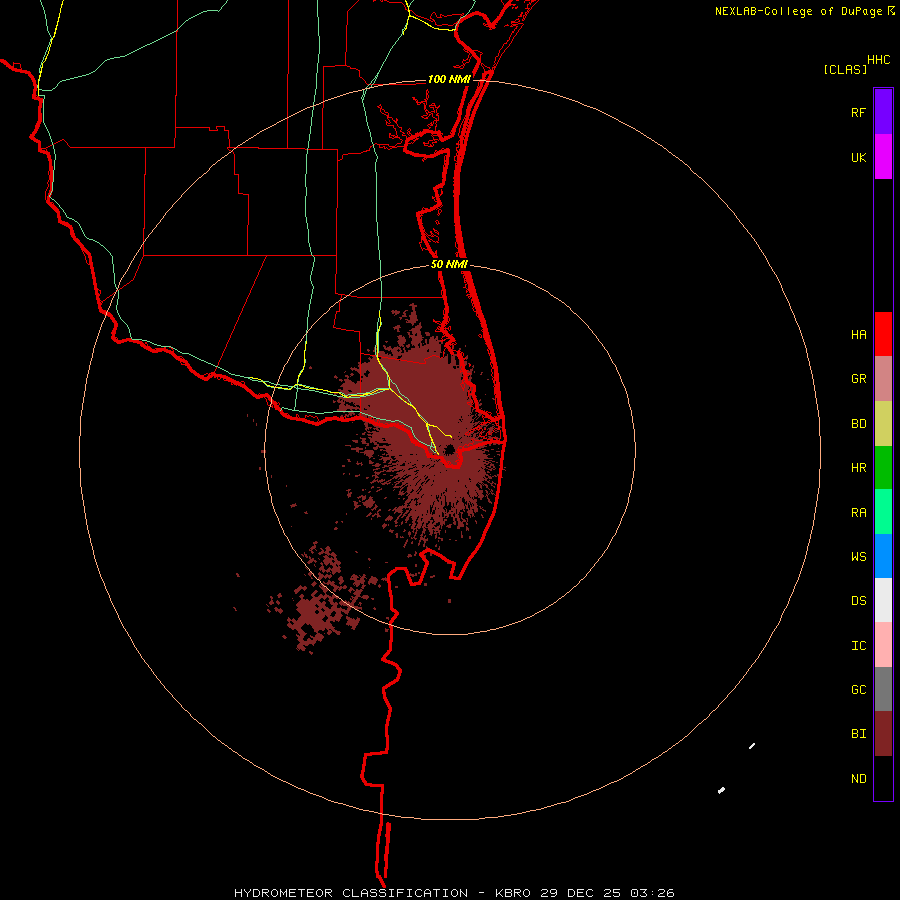Click the 'GR' legend label
Screen dimensions: 900x900
coord(858,379)
